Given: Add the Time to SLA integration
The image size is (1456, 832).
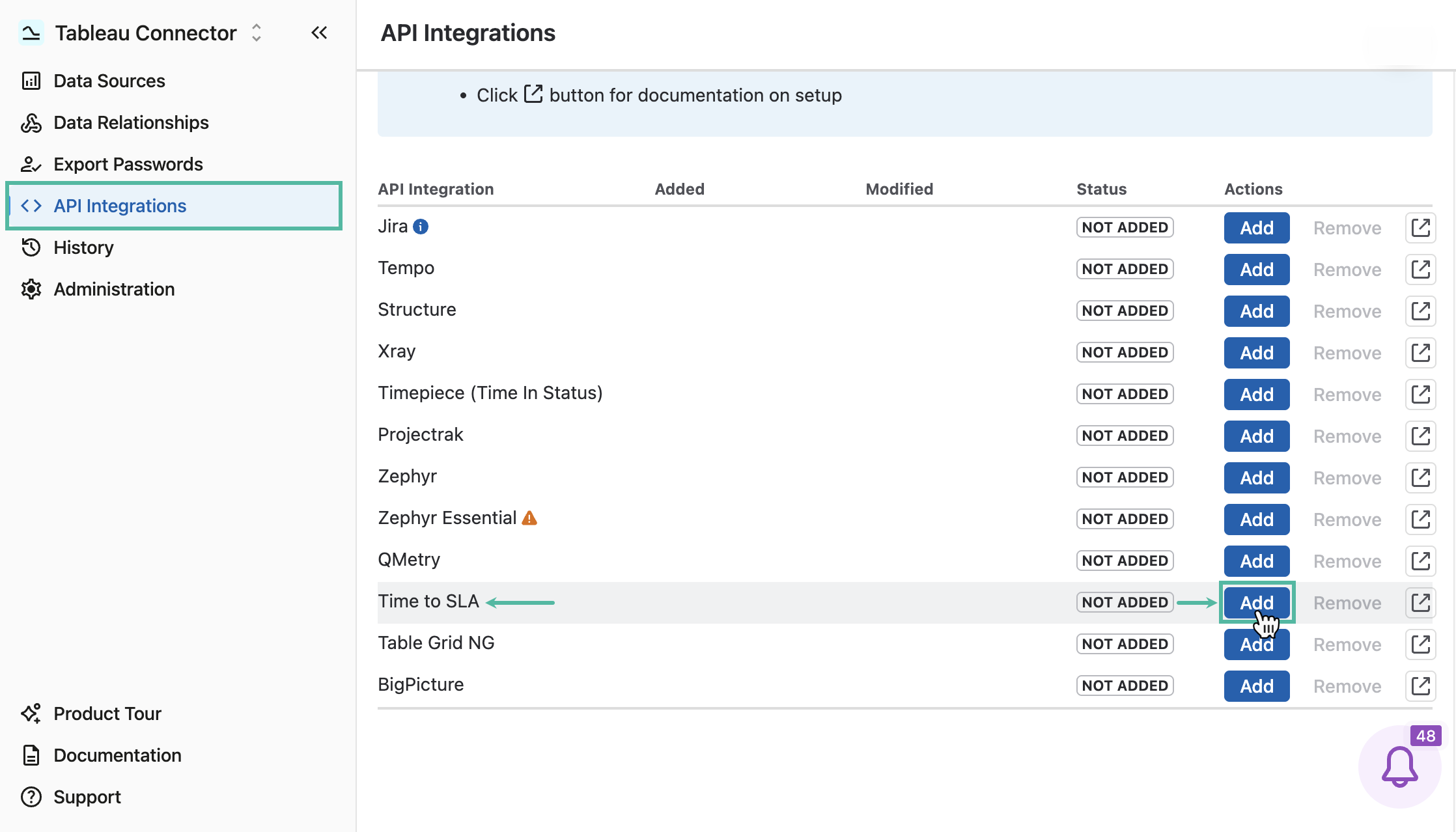Looking at the screenshot, I should pos(1257,603).
